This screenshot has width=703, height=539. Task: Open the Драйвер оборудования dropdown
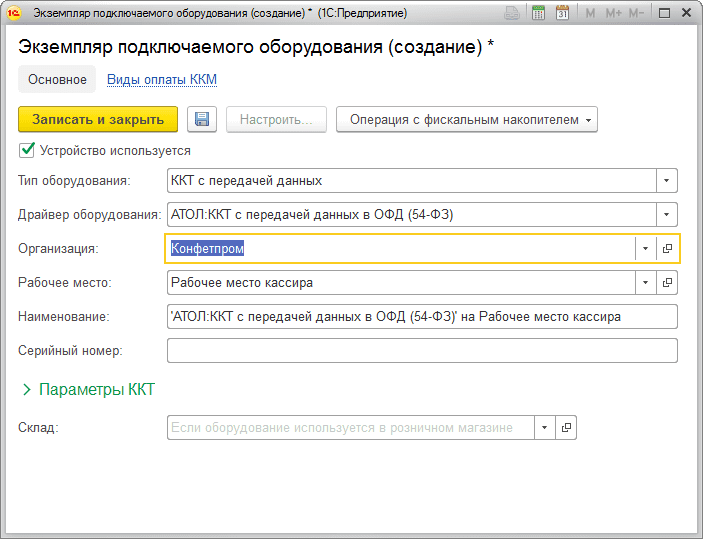(667, 214)
